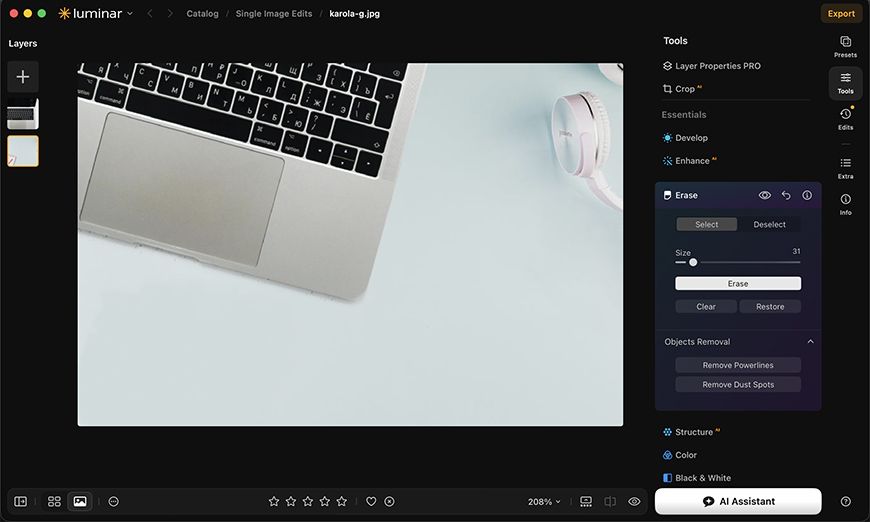Expand the Enhance tool

[692, 161]
